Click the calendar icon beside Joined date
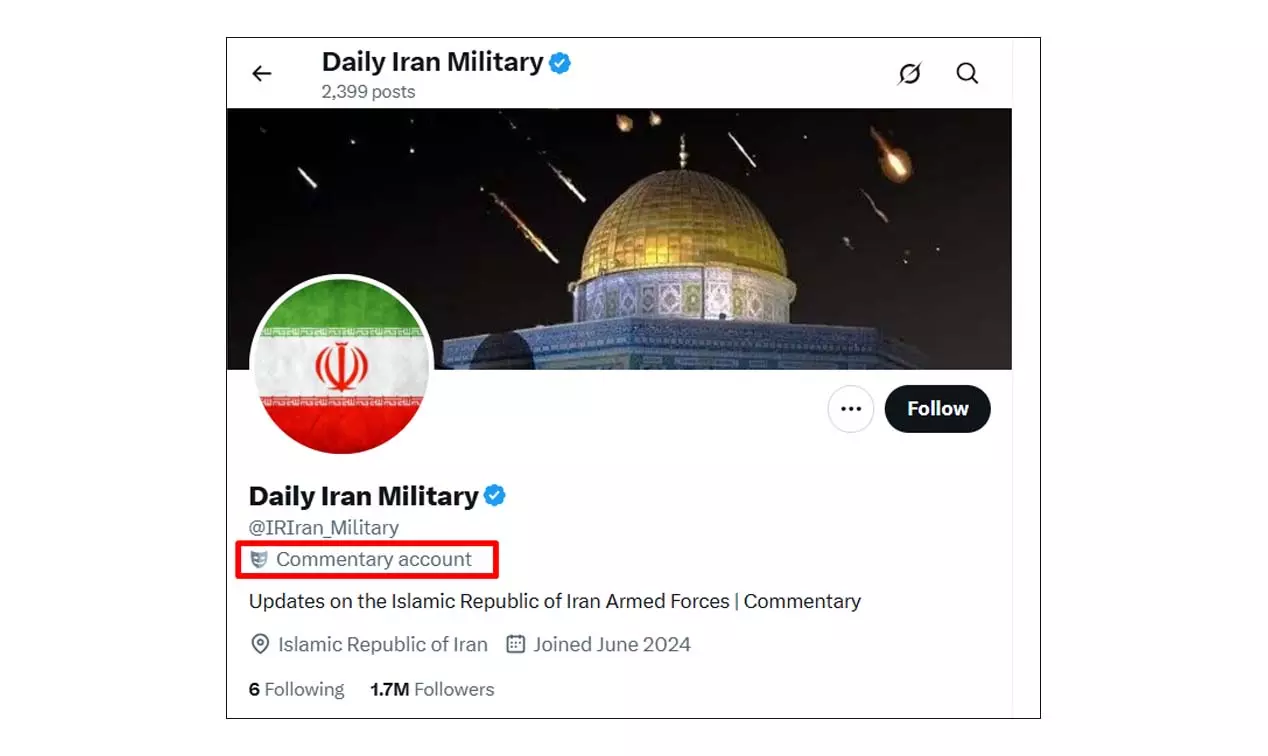This screenshot has width=1268, height=756. pyautogui.click(x=516, y=644)
